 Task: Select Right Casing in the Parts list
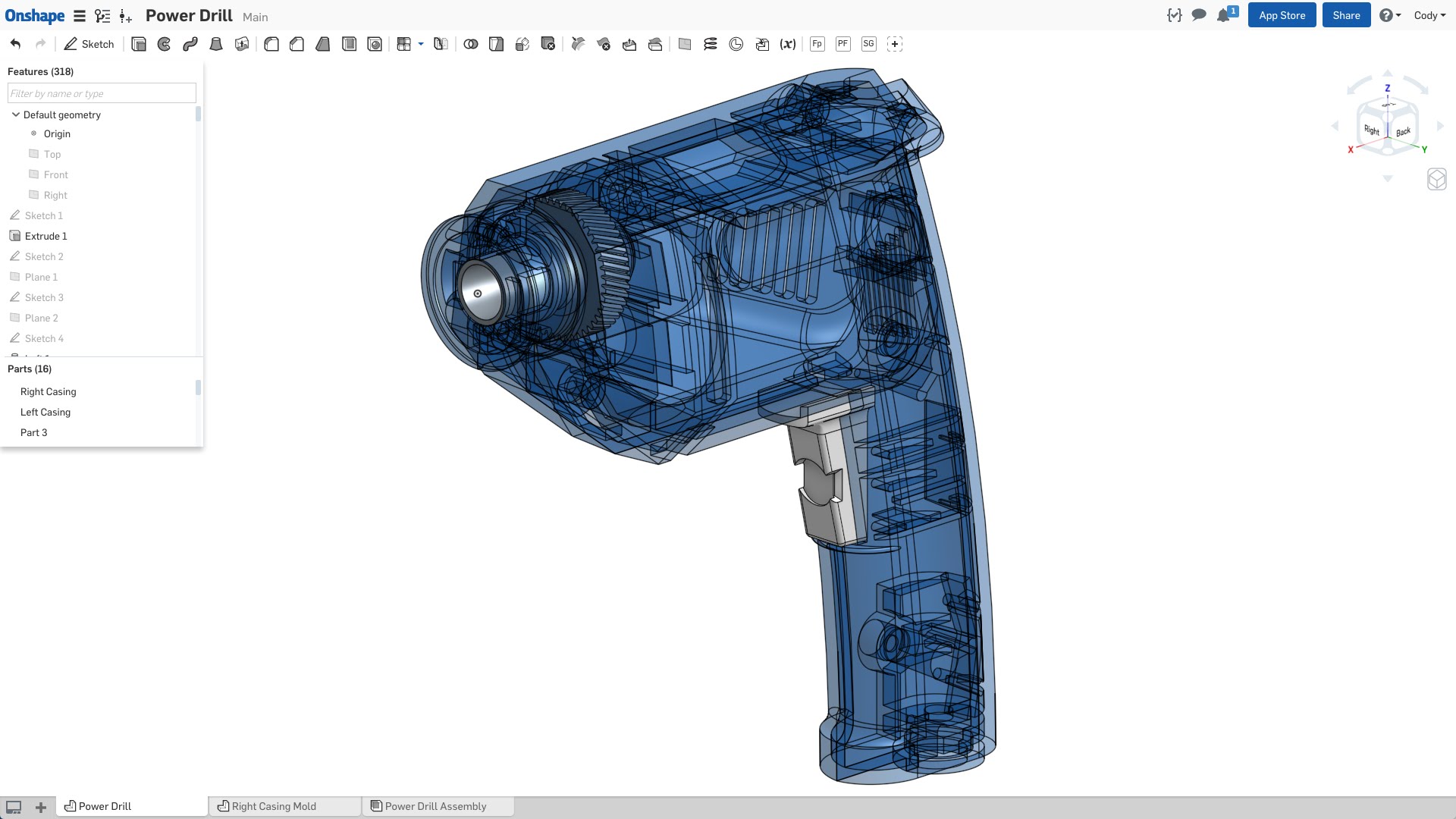coord(48,391)
